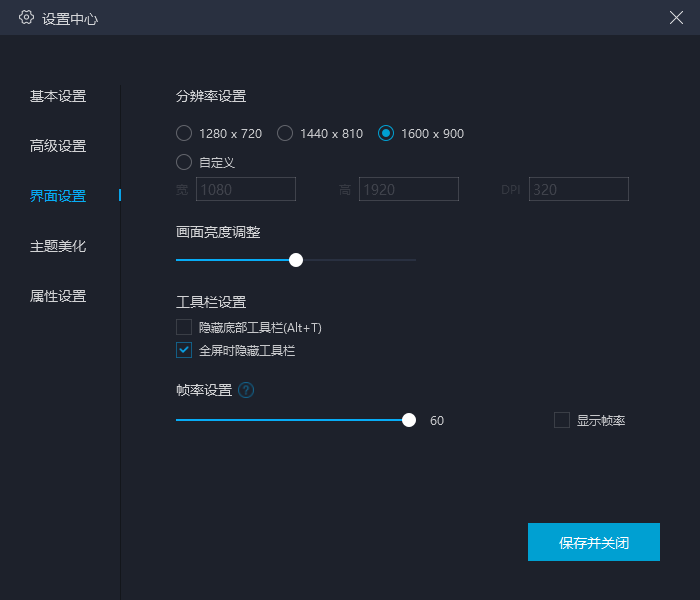Select the 1280 x 720 resolution option

coord(184,133)
